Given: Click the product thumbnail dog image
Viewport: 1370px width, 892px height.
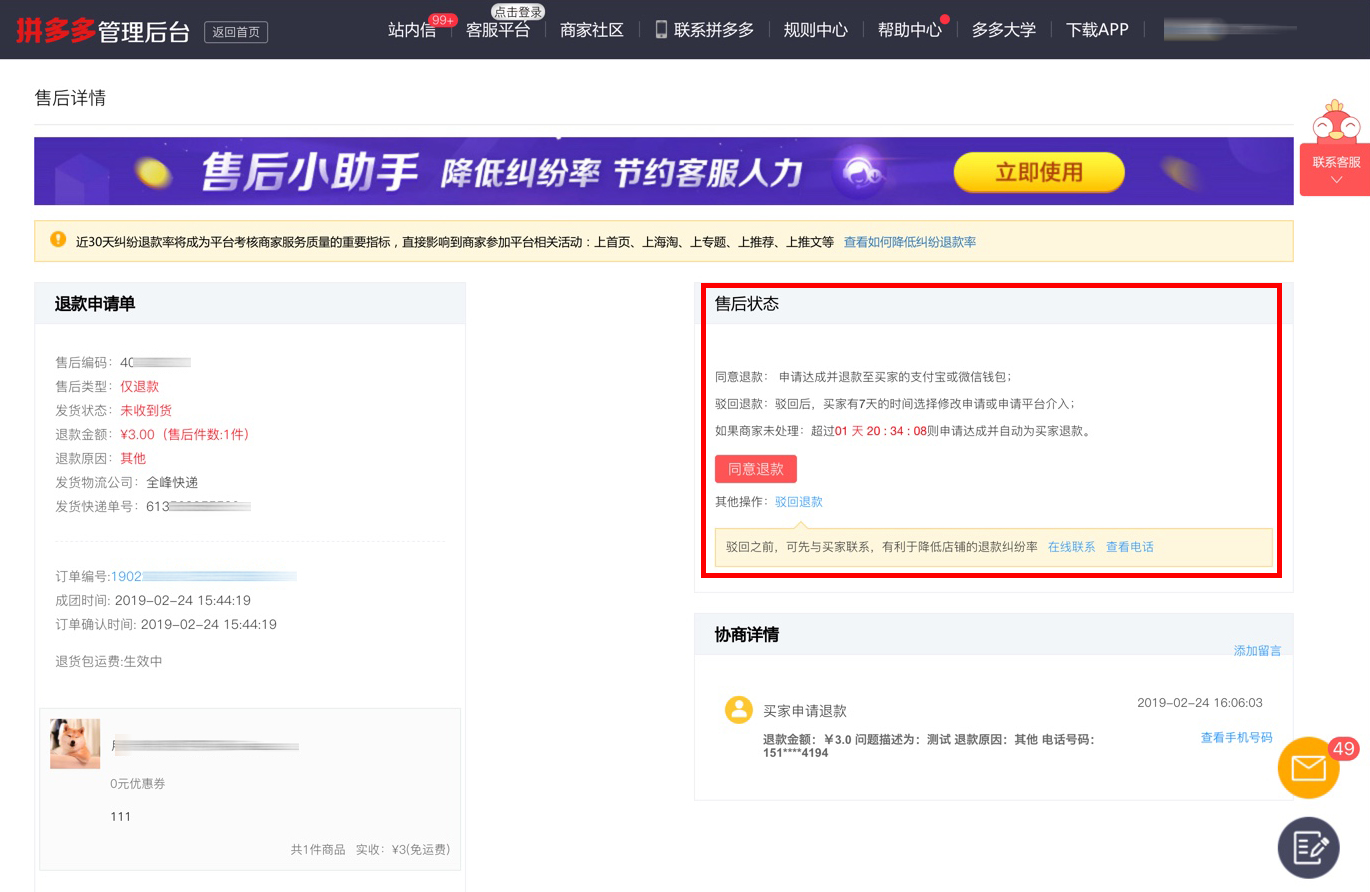Looking at the screenshot, I should [75, 744].
